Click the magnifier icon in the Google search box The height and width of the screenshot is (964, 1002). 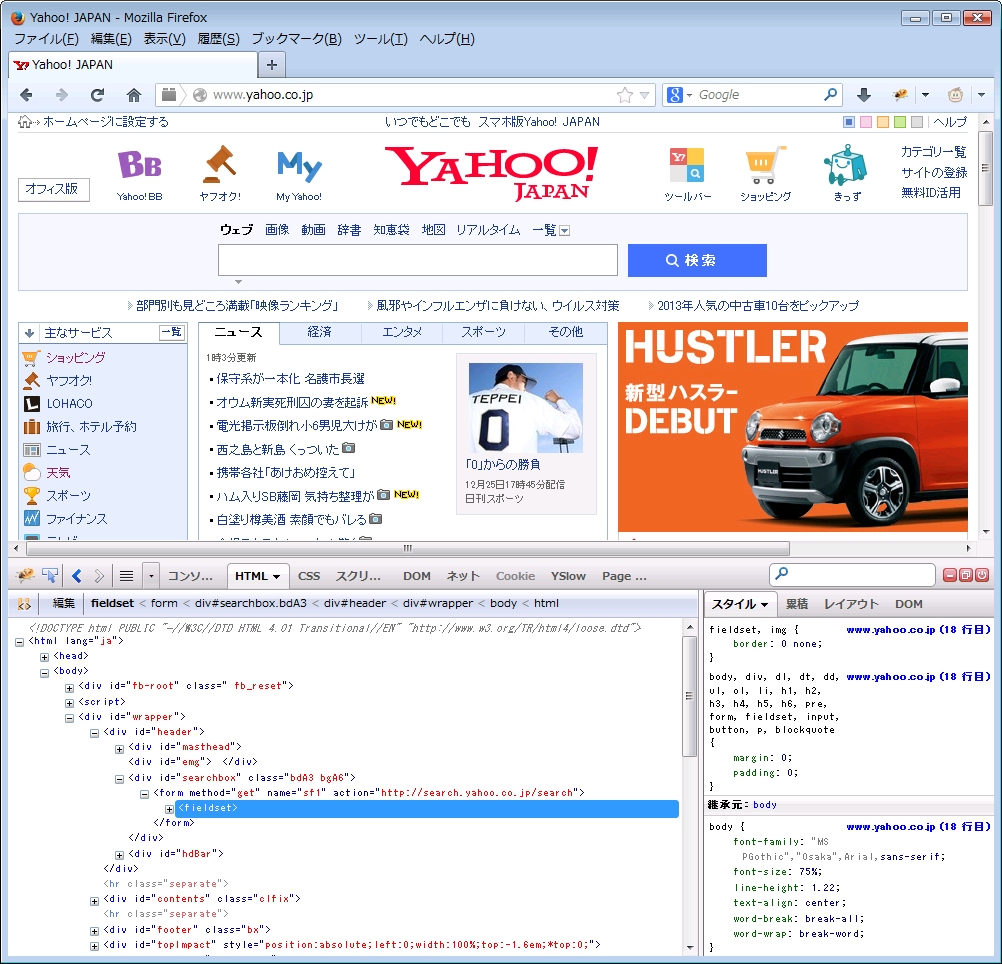pyautogui.click(x=830, y=95)
